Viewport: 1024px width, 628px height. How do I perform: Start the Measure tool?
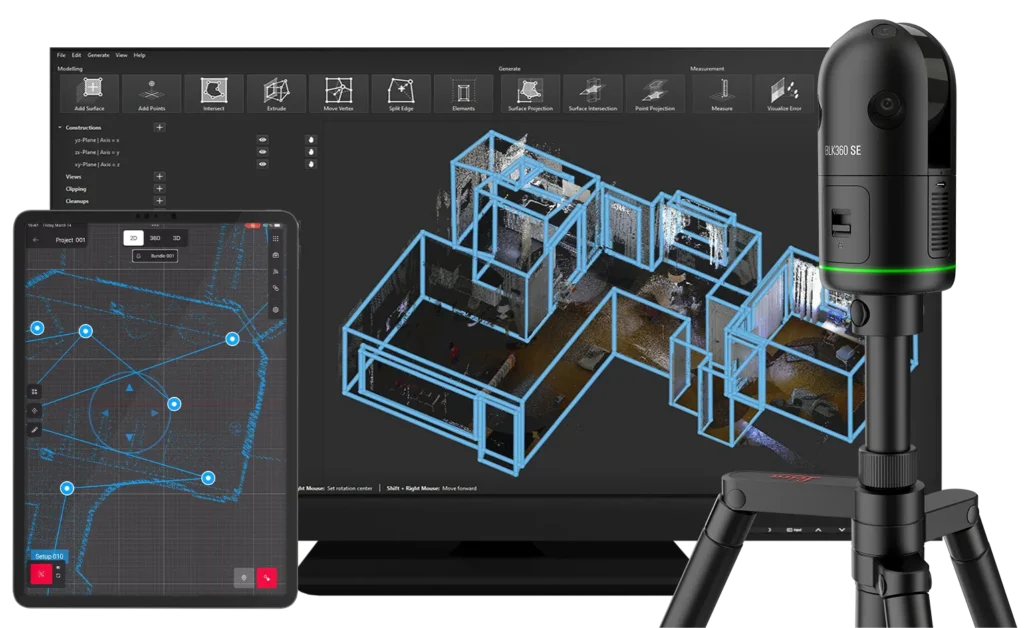point(721,93)
